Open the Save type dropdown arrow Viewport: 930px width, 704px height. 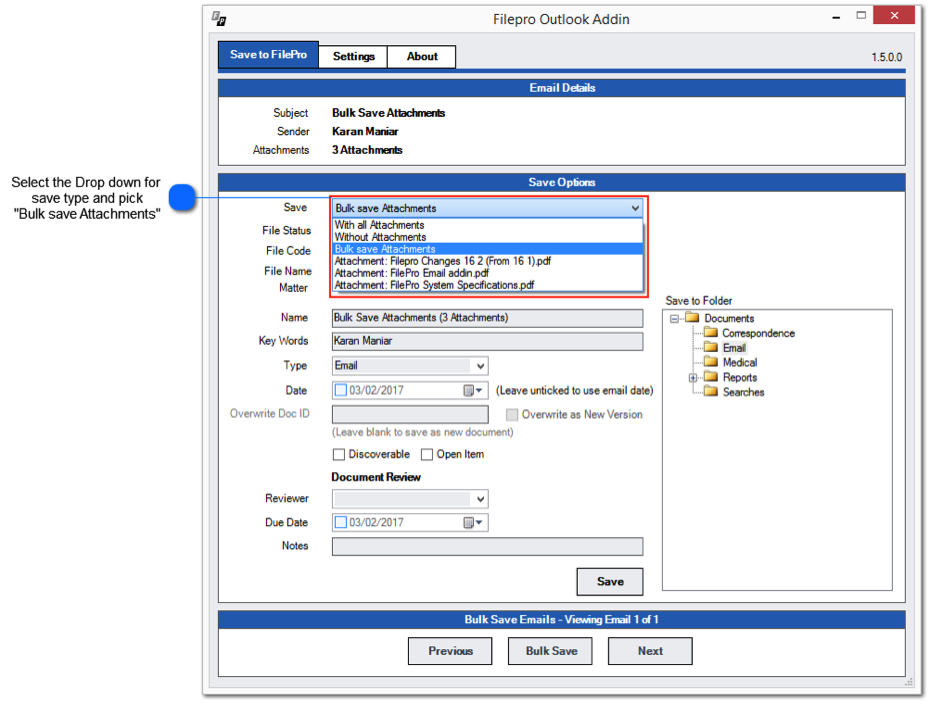pyautogui.click(x=635, y=208)
